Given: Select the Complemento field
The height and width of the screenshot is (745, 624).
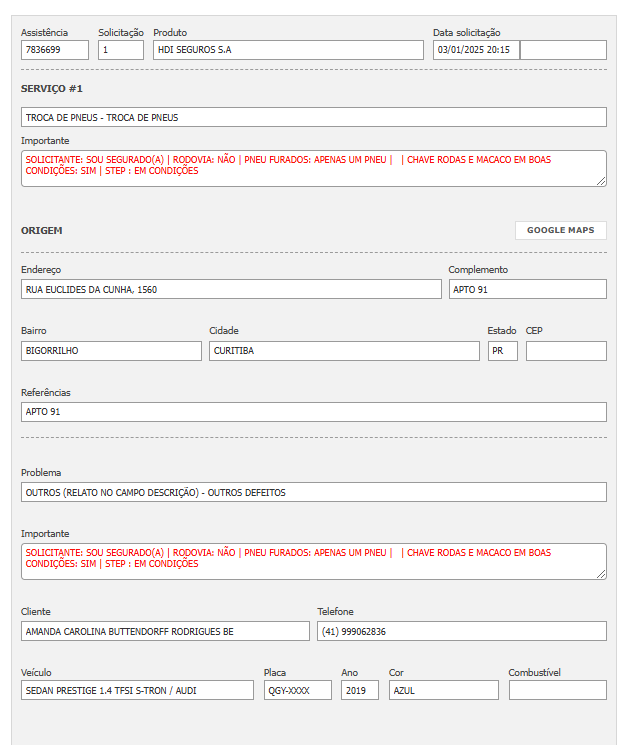Looking at the screenshot, I should tap(527, 289).
